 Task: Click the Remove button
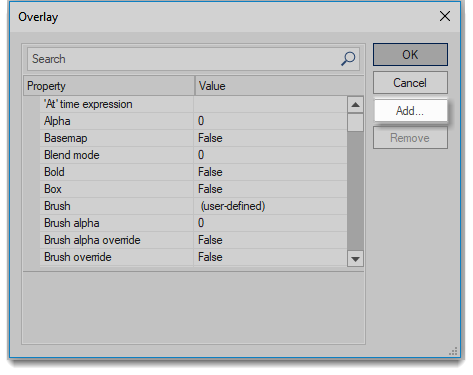coord(410,138)
